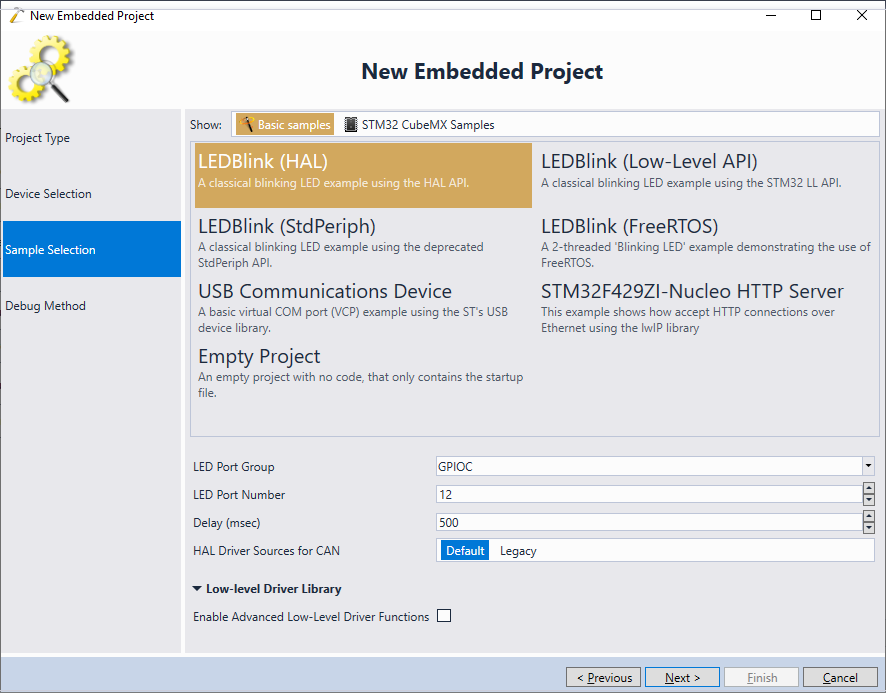The image size is (886, 693).
Task: Increment the Delay (msec) value
Action: 868,517
